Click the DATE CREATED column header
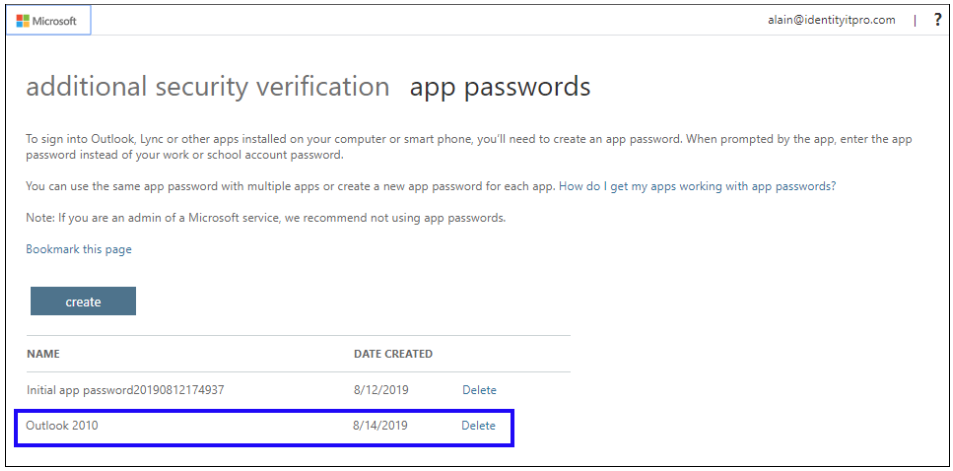The height and width of the screenshot is (471, 953). pos(393,354)
